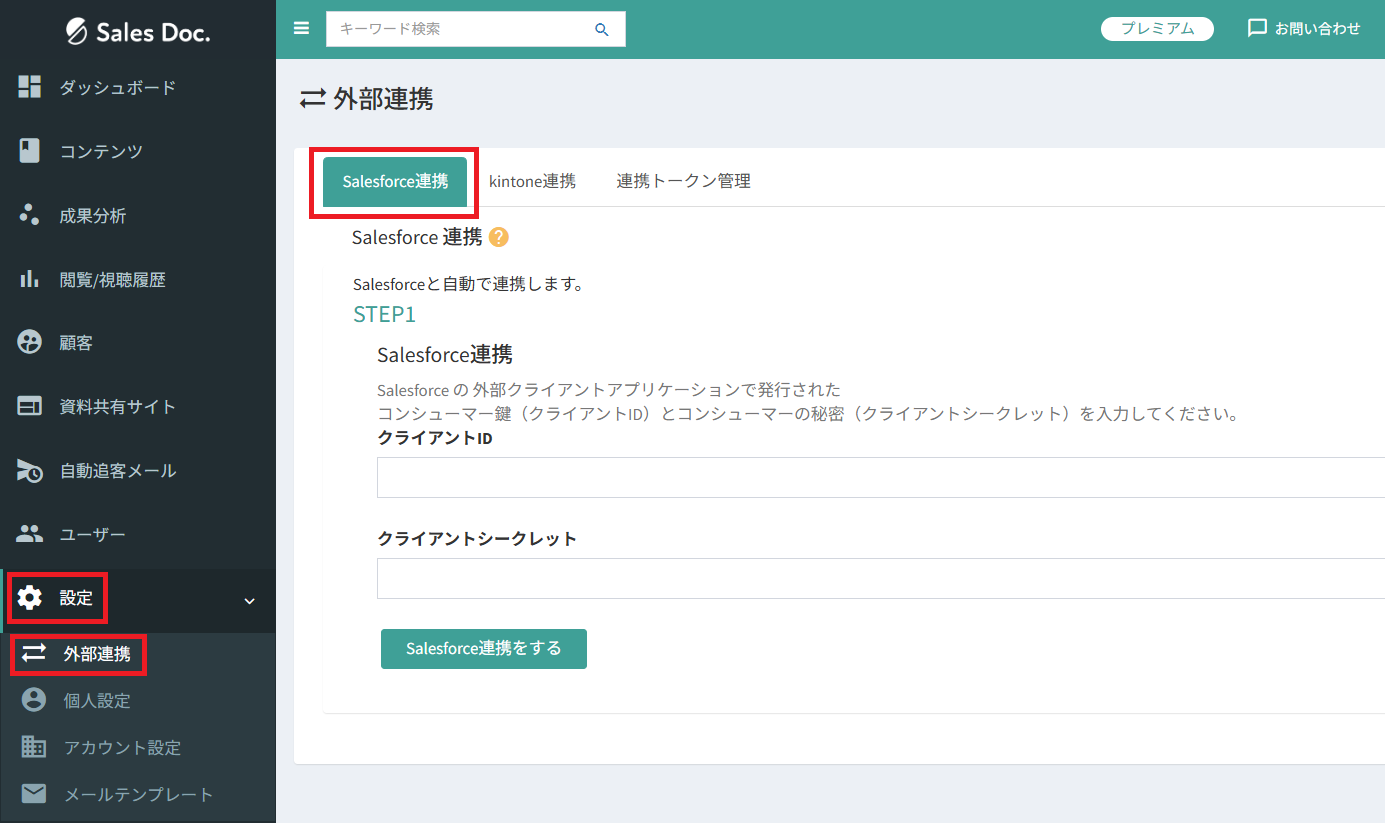Click the search magnifier icon
This screenshot has height=823, width=1385.
point(601,29)
